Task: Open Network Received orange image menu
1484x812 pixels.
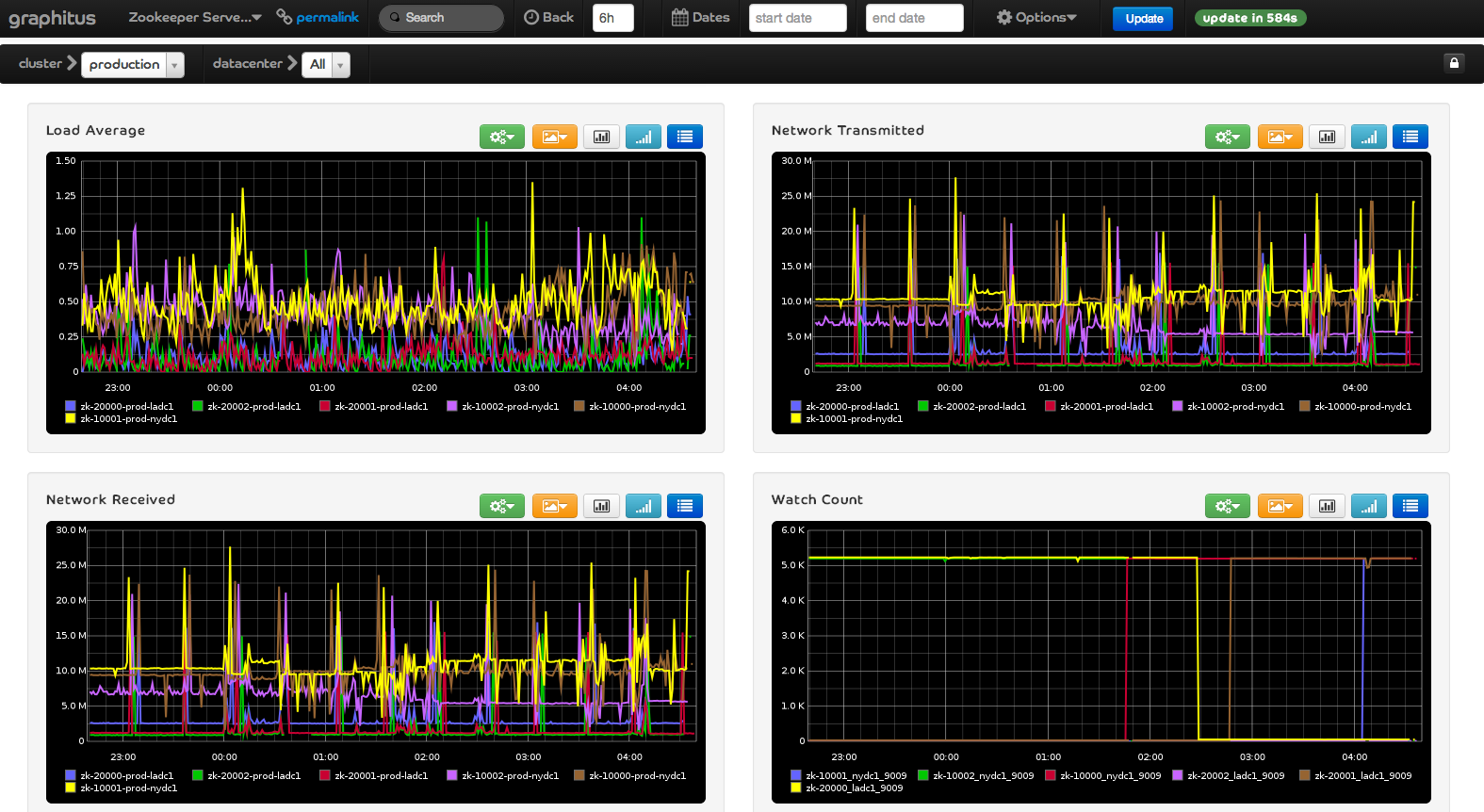Action: (555, 506)
